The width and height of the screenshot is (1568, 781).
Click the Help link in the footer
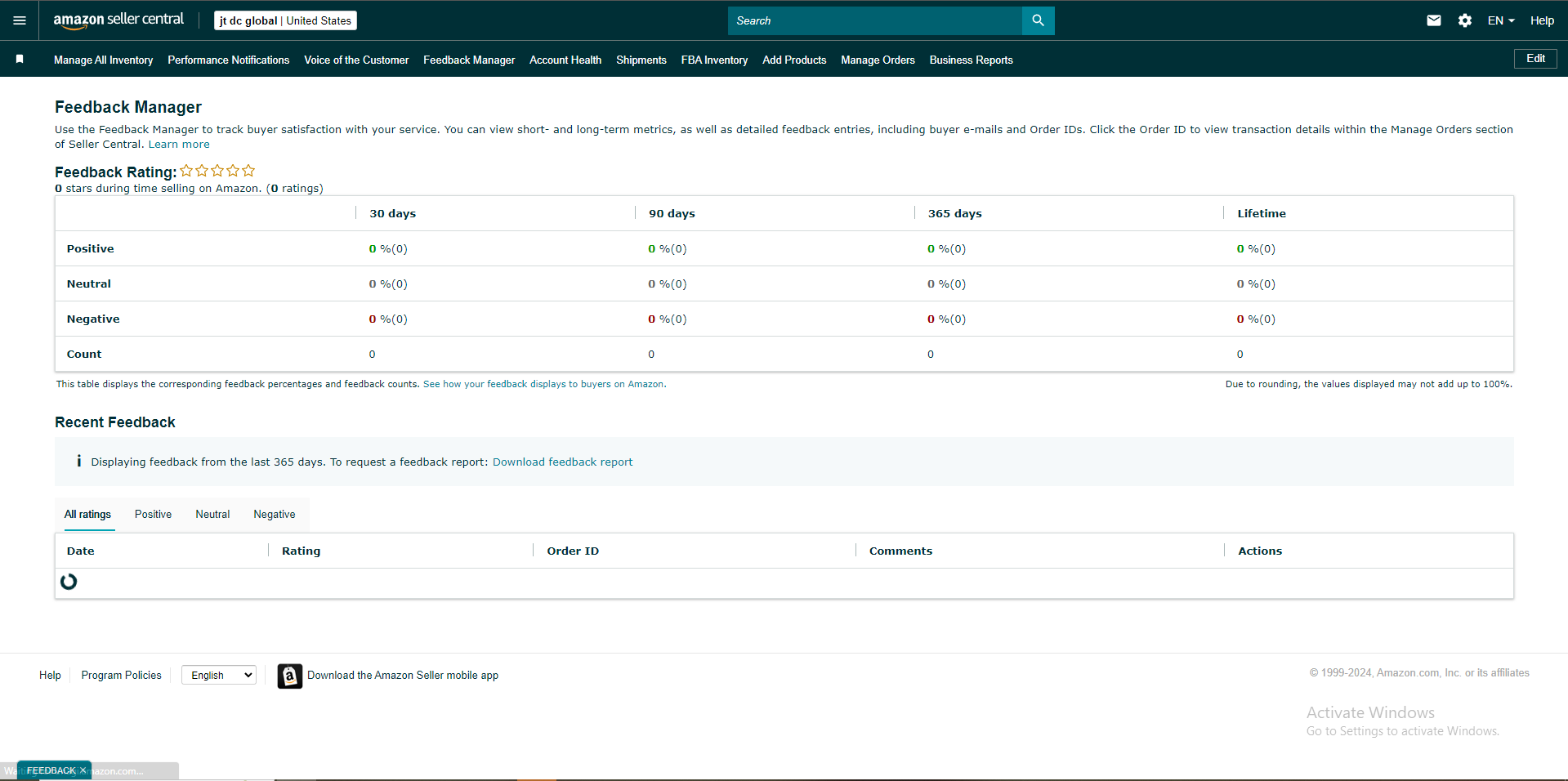50,675
